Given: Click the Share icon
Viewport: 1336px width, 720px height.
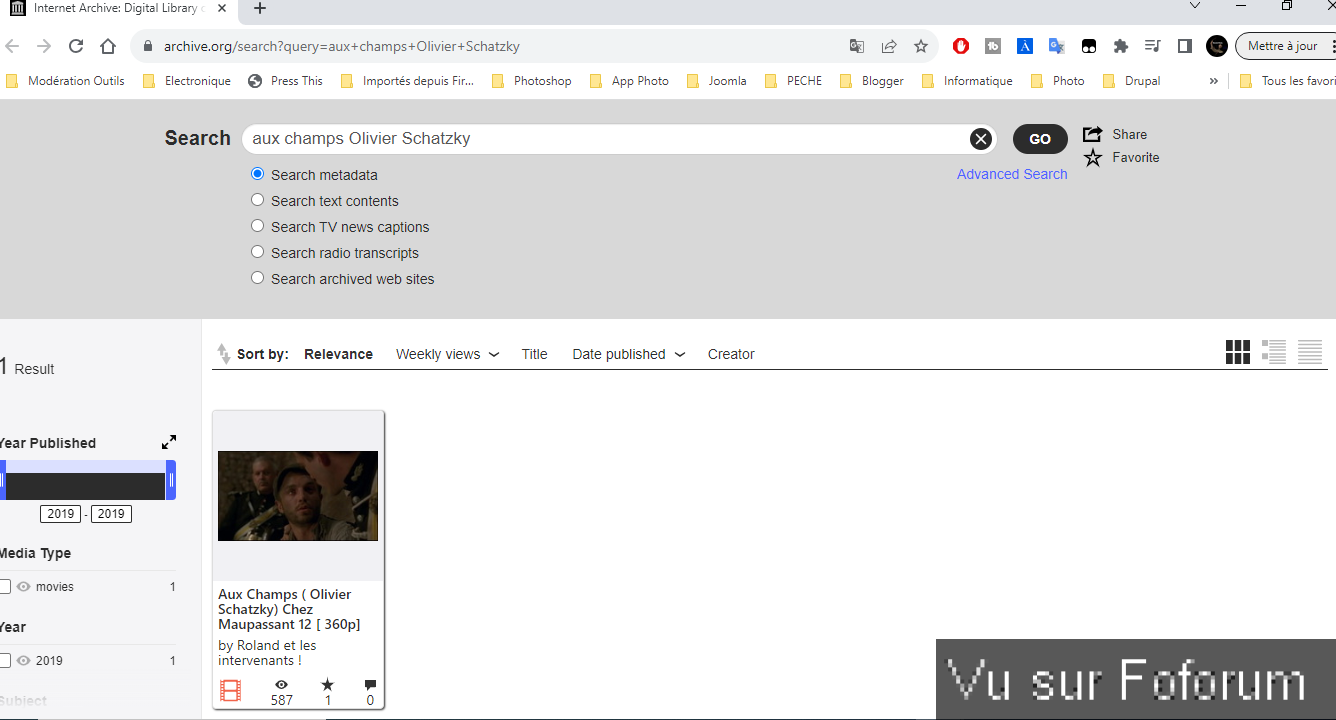Looking at the screenshot, I should coord(1093,134).
